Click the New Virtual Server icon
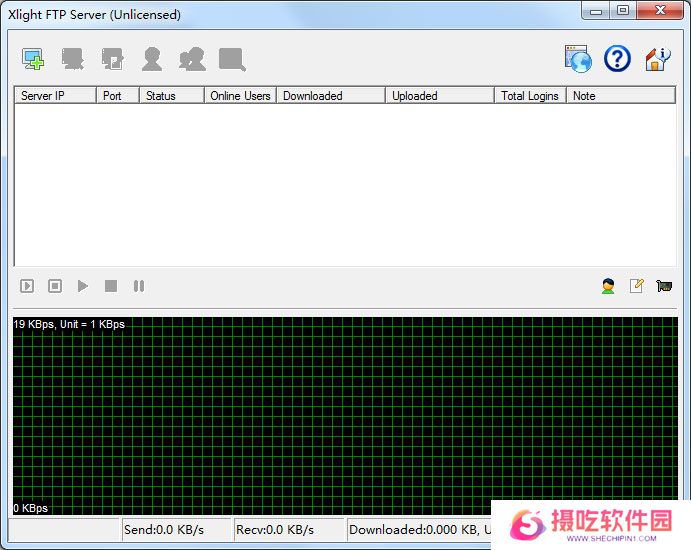The image size is (691, 550). 33,59
